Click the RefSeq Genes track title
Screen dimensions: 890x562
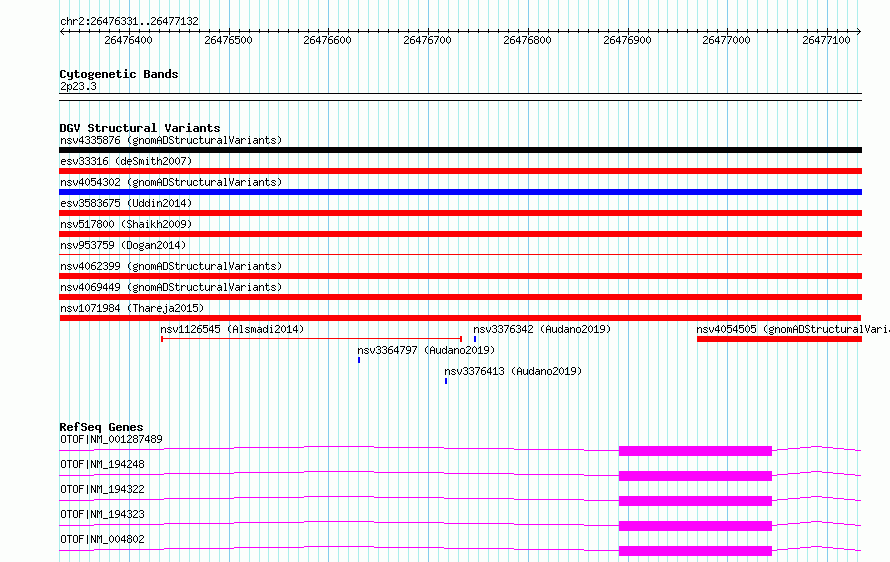(x=102, y=427)
